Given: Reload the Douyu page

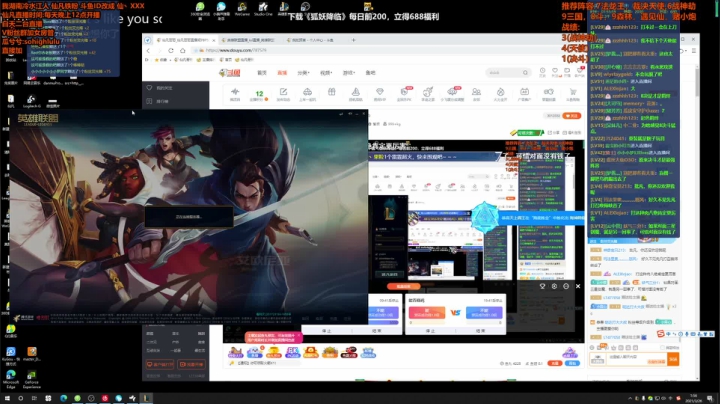Looking at the screenshot, I should pos(171,50).
